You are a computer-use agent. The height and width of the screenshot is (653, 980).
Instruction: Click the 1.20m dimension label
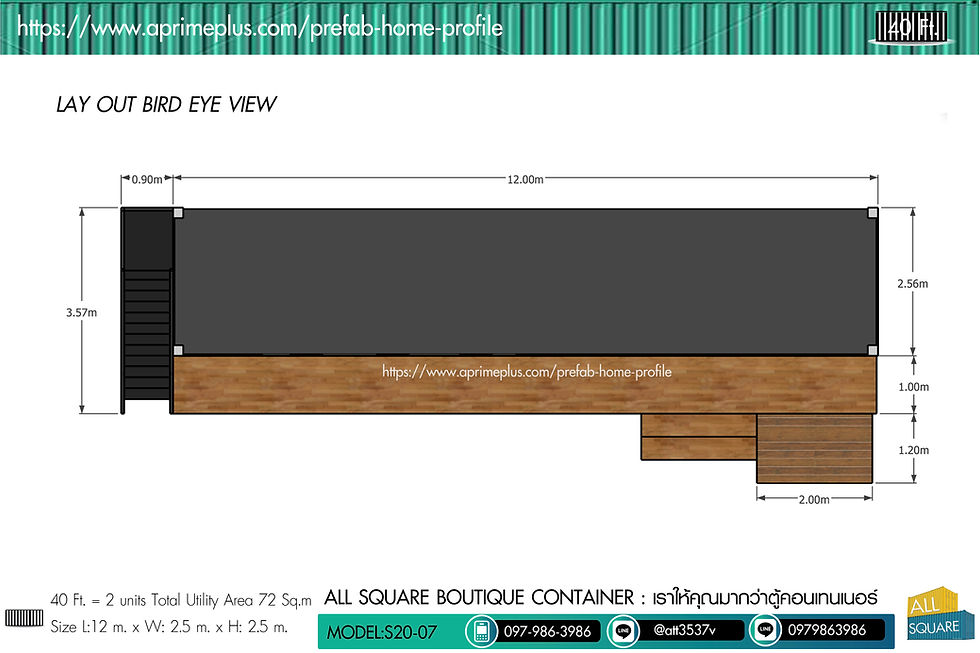coord(914,450)
